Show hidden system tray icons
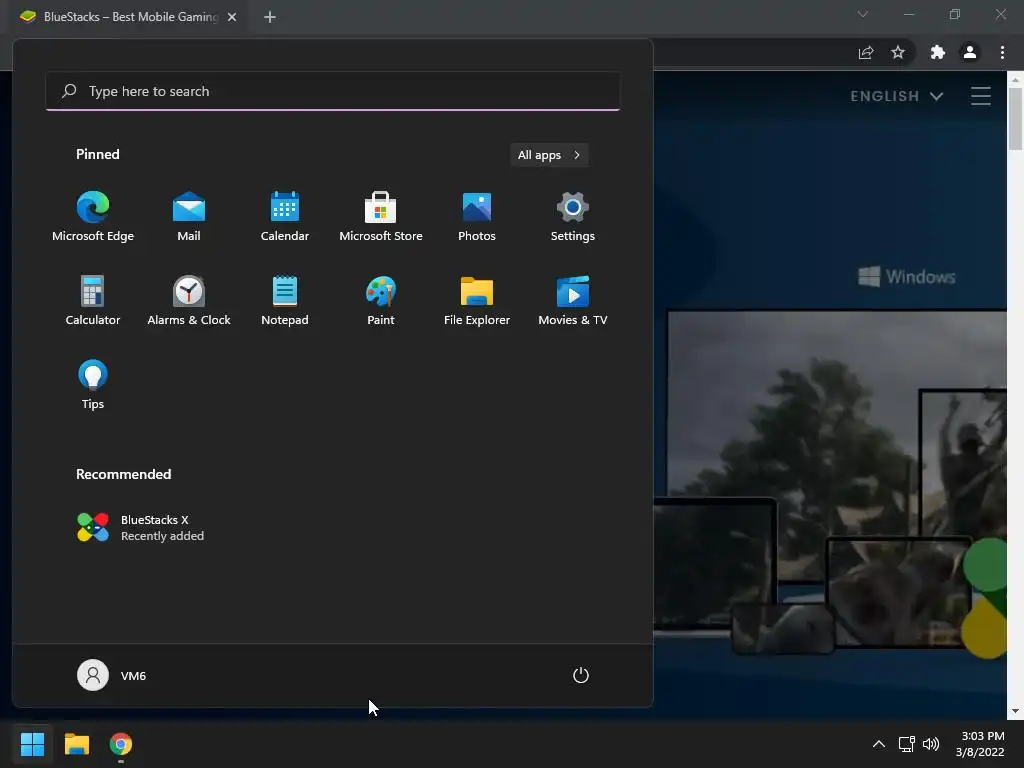Viewport: 1024px width, 768px height. coord(879,744)
